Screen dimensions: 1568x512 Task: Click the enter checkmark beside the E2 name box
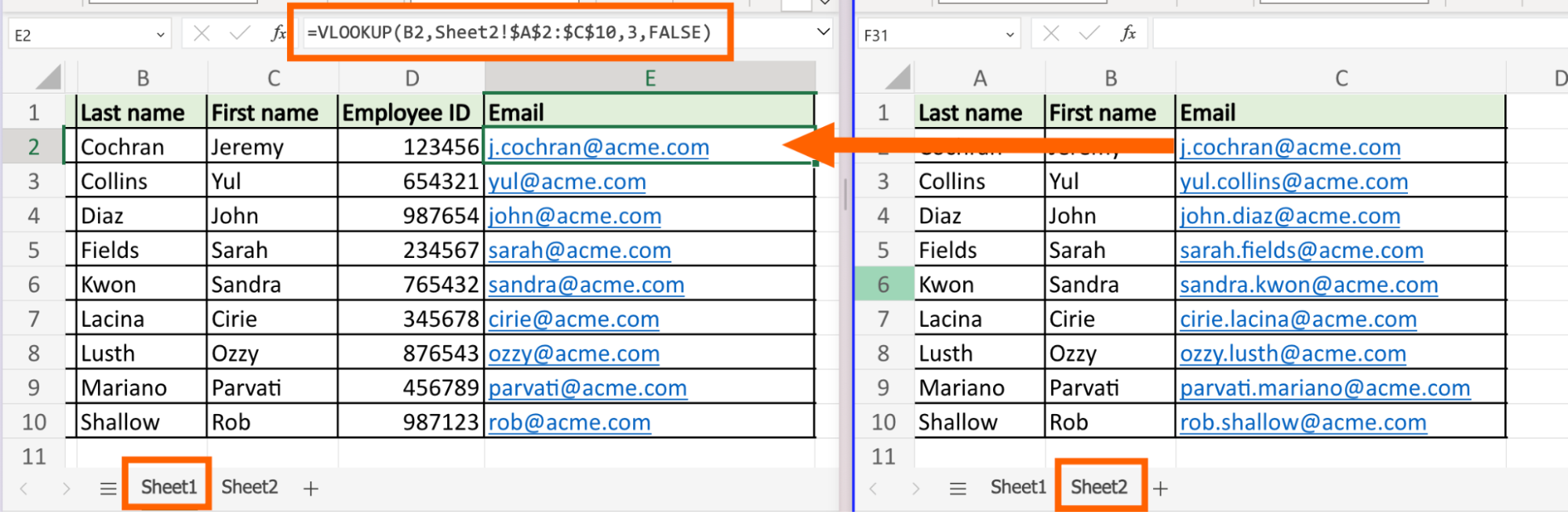pos(239,33)
